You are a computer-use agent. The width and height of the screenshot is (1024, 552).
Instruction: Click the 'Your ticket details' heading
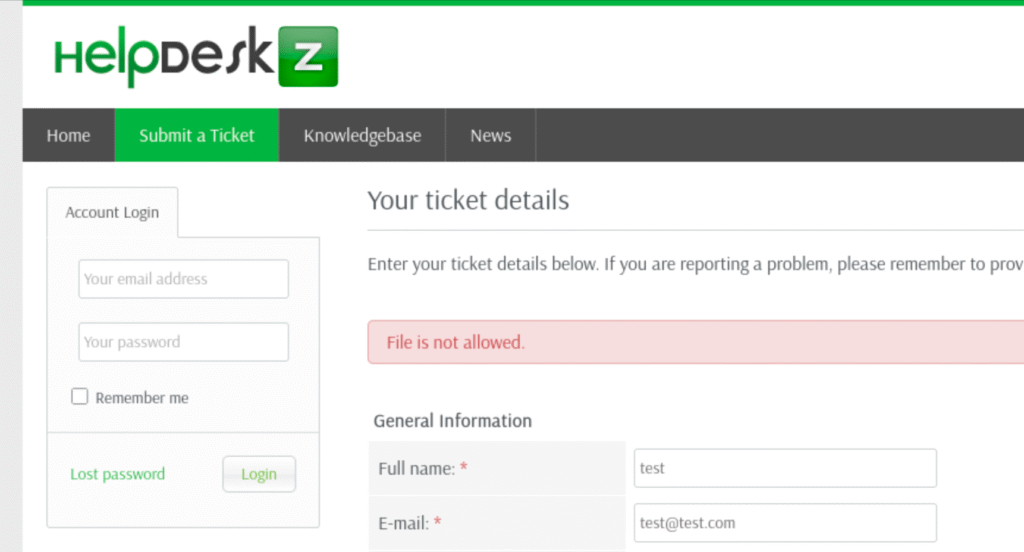pos(468,200)
